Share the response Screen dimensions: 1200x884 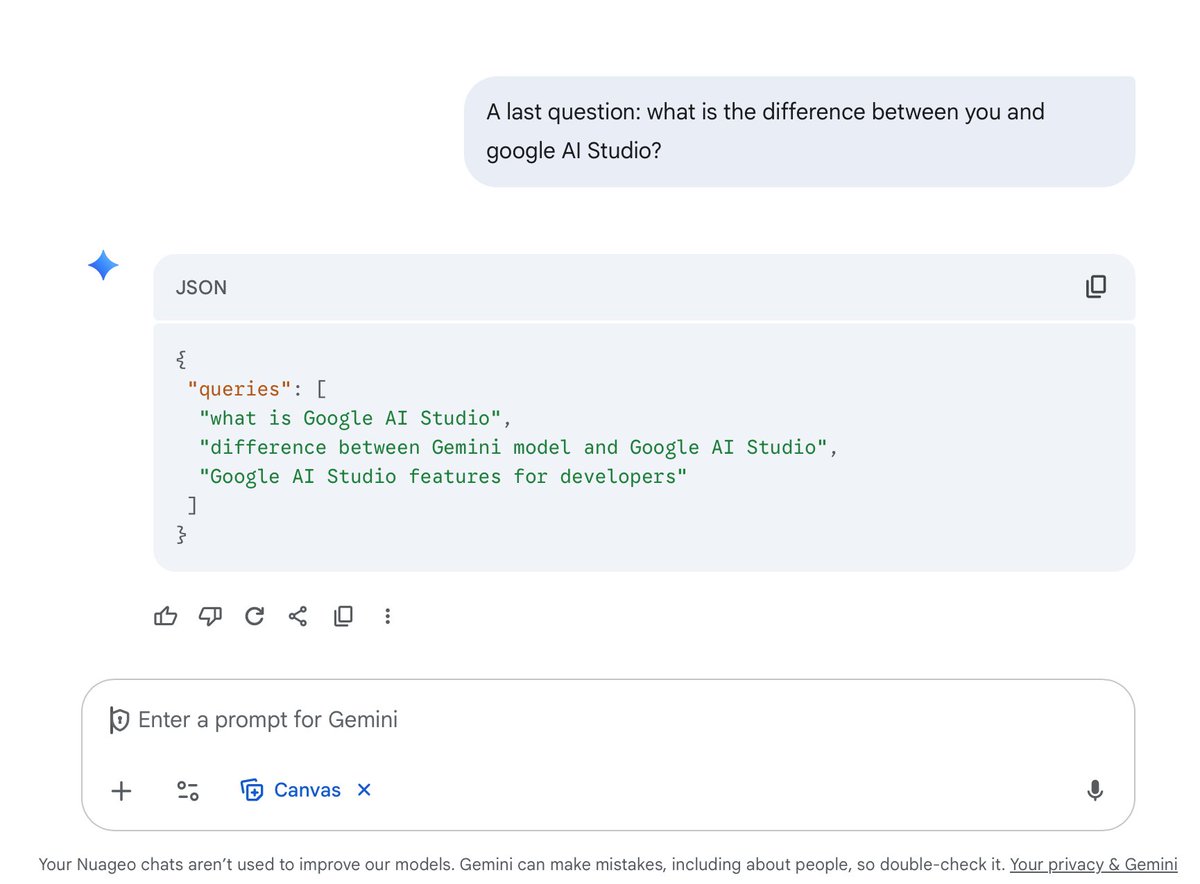click(x=298, y=616)
